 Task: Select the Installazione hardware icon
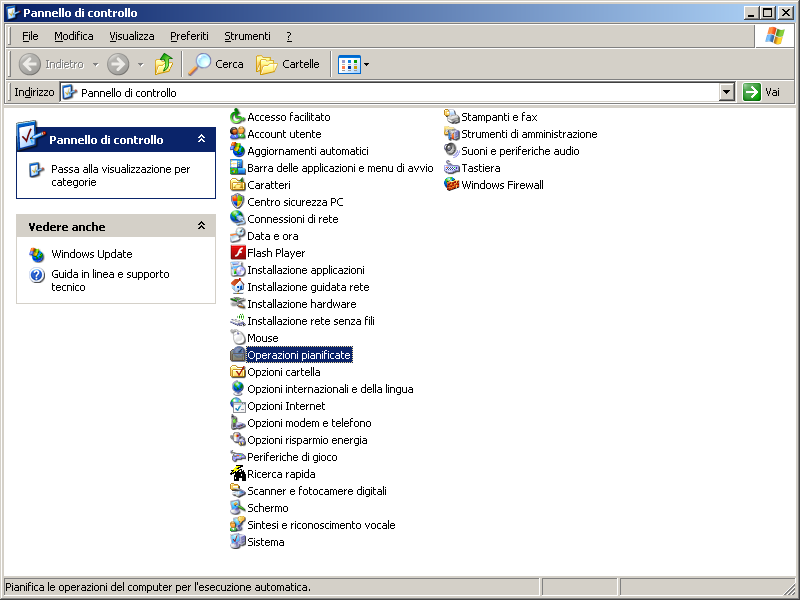pos(237,304)
